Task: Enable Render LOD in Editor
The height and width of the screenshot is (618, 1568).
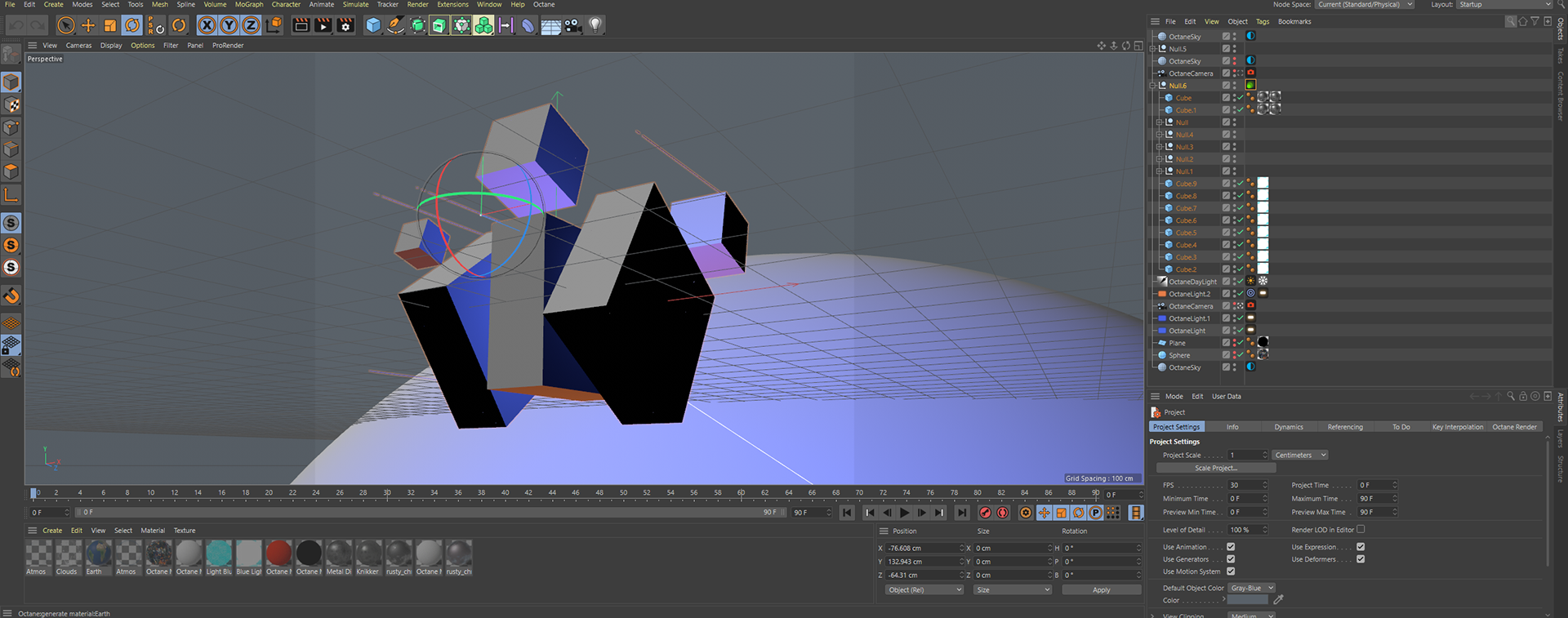Action: (1361, 529)
